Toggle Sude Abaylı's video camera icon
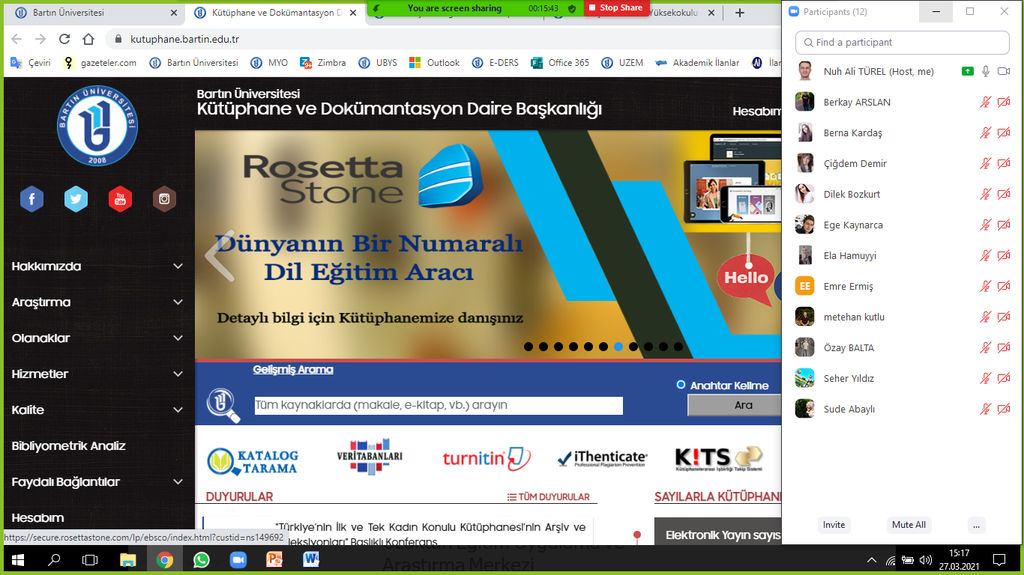The width and height of the screenshot is (1024, 575). (x=1003, y=409)
